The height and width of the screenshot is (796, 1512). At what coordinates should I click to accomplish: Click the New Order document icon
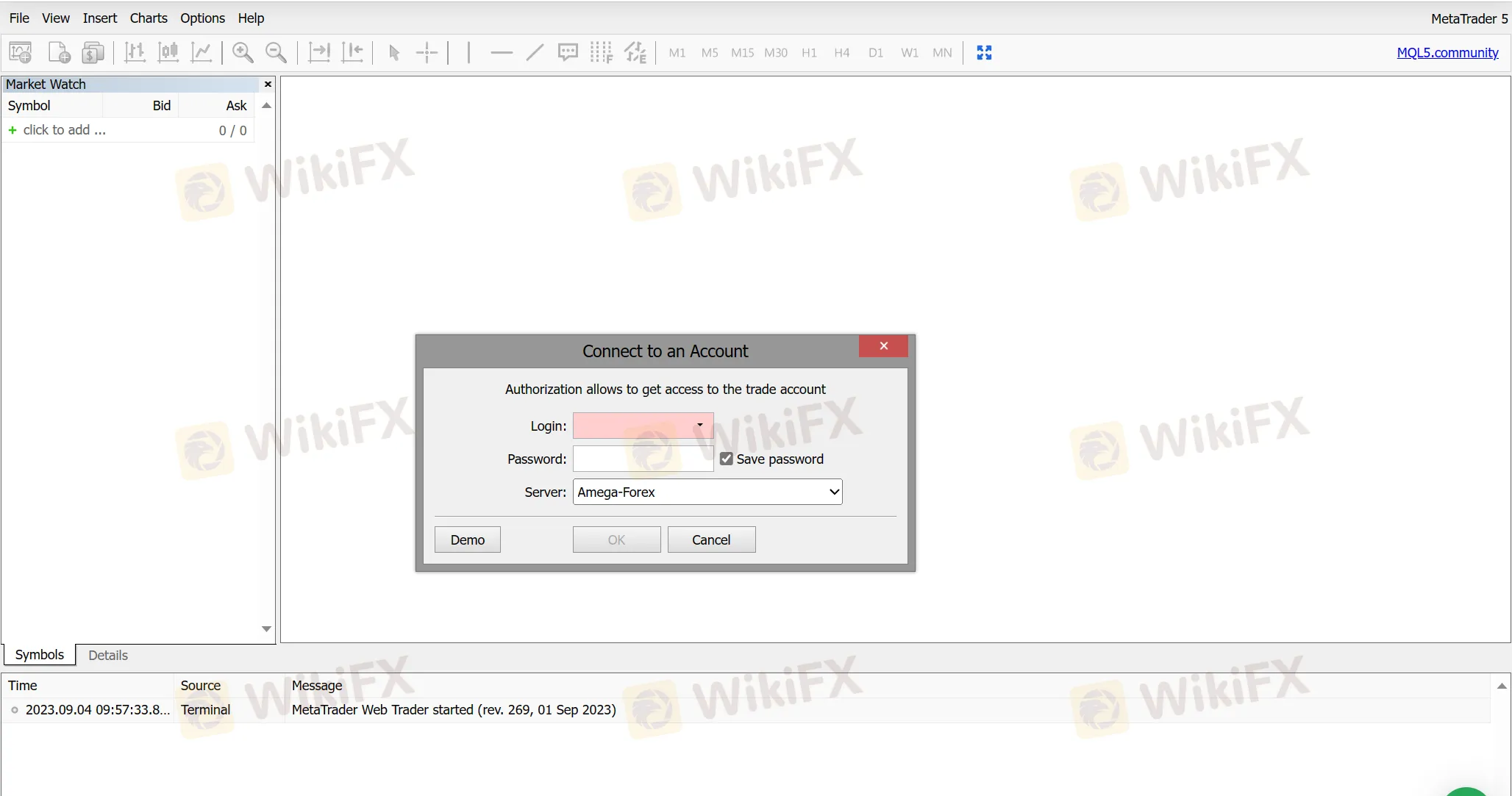click(x=59, y=52)
